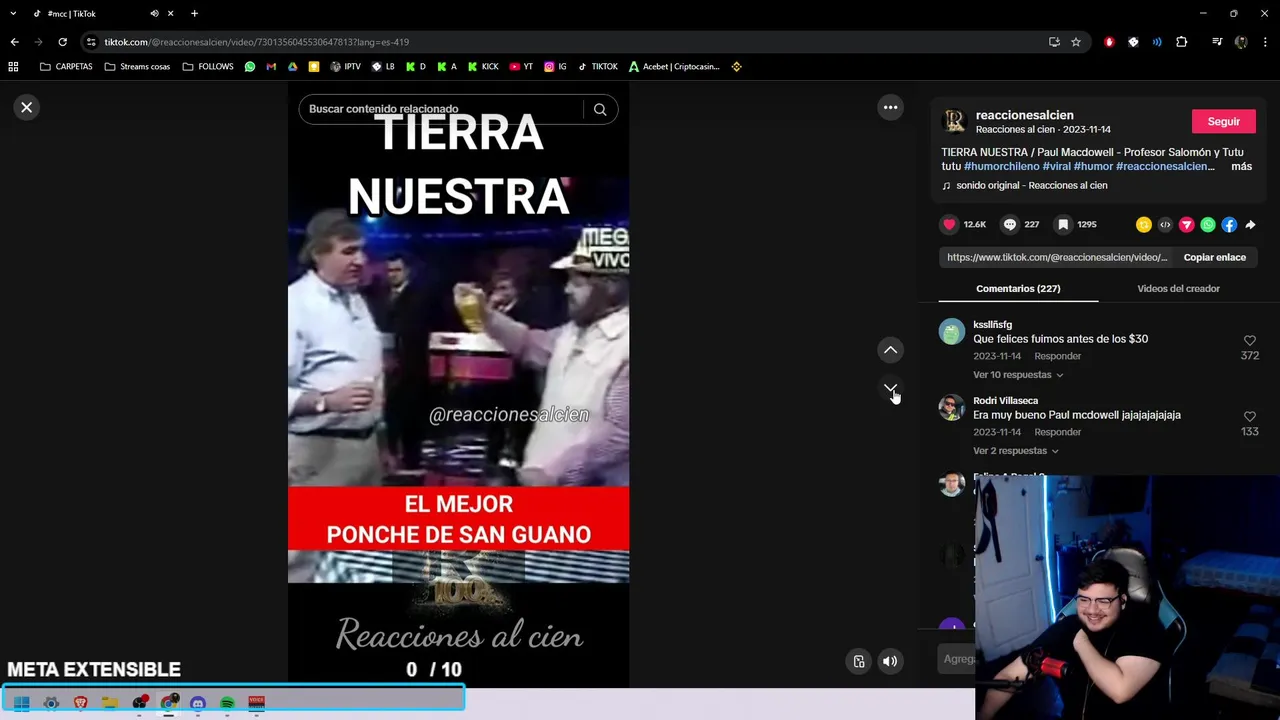Open the FOLLOWS bookmarks folder

point(208,67)
